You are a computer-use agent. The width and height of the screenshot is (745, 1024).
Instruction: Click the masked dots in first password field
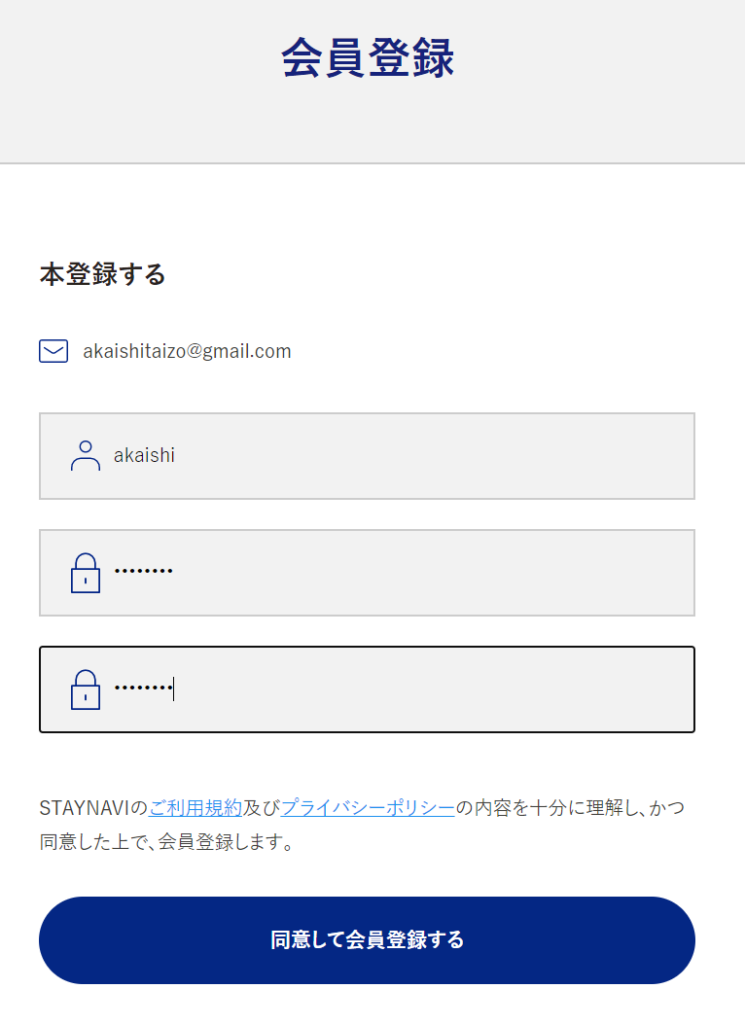[143, 572]
